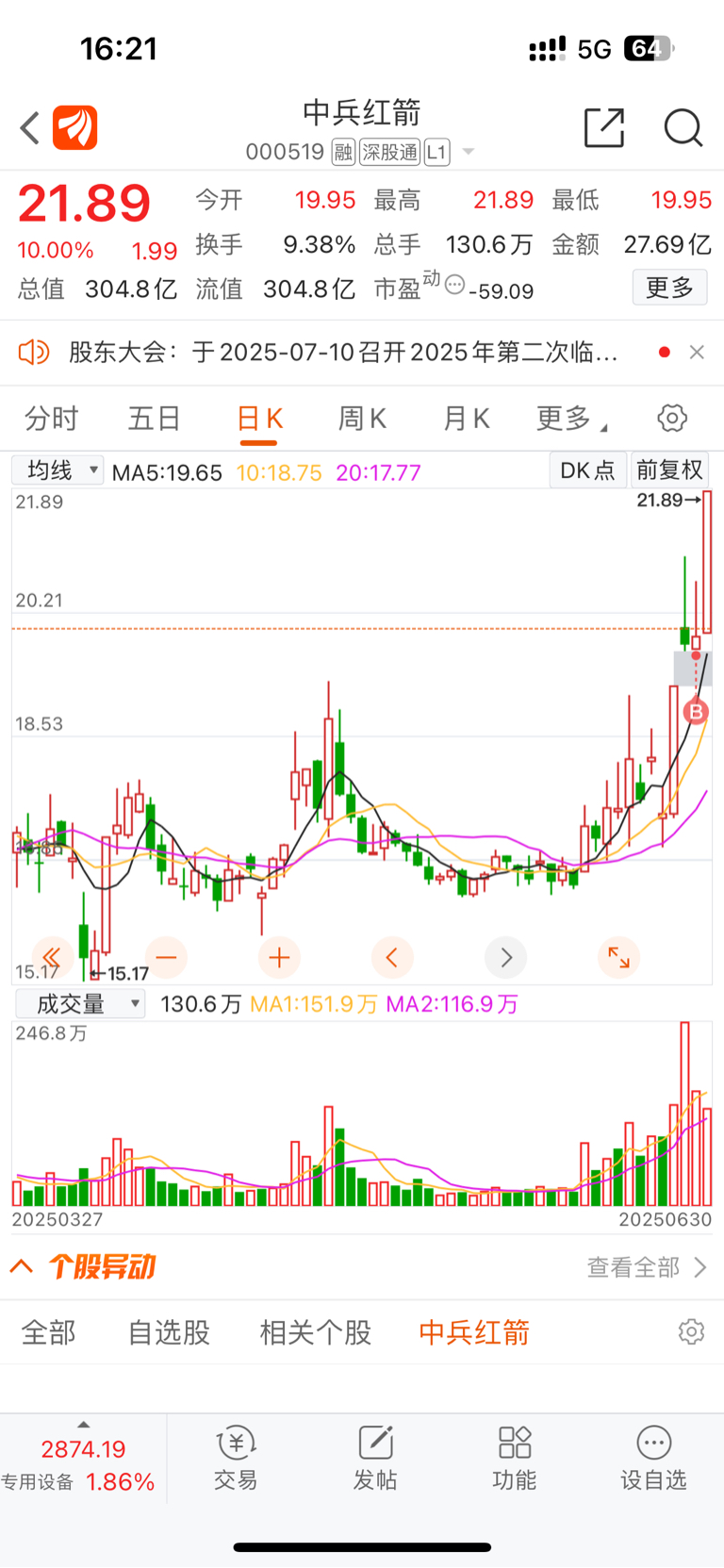Open the 股东大会 announcement text
Viewport: 724px width, 1568px height.
click(343, 353)
